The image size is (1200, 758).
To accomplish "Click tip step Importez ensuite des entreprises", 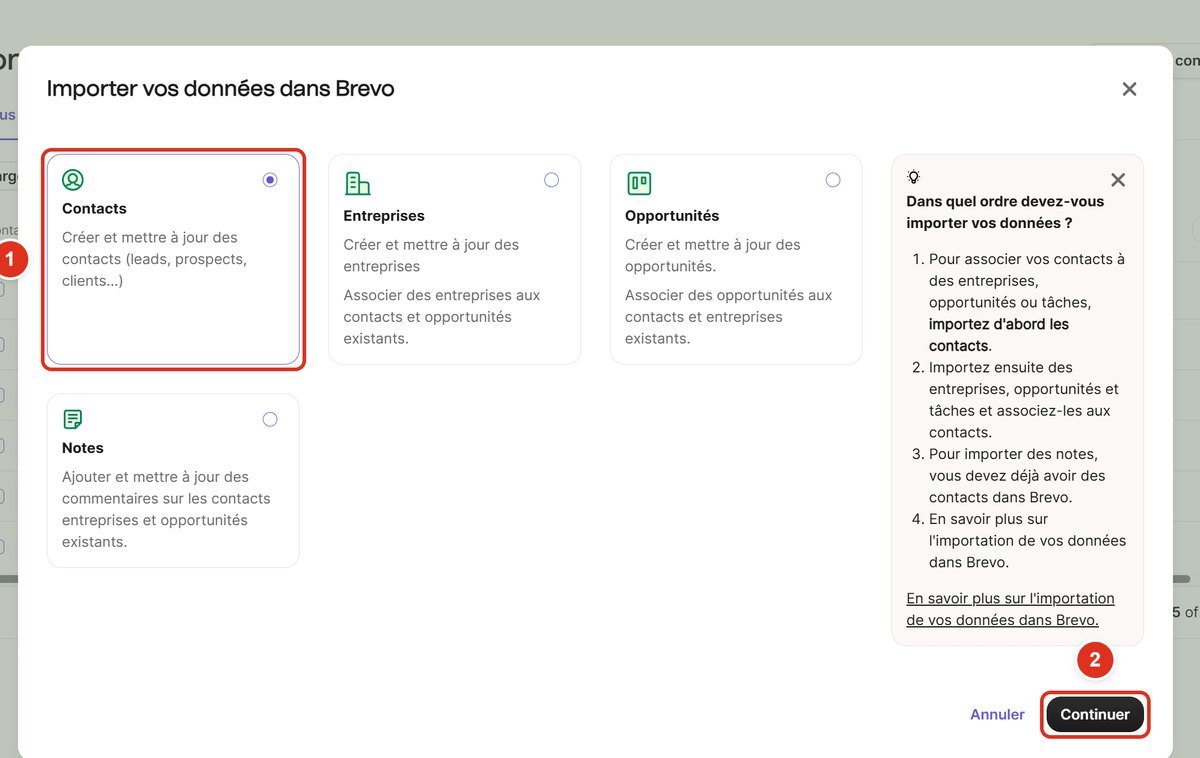I will pyautogui.click(x=1024, y=400).
